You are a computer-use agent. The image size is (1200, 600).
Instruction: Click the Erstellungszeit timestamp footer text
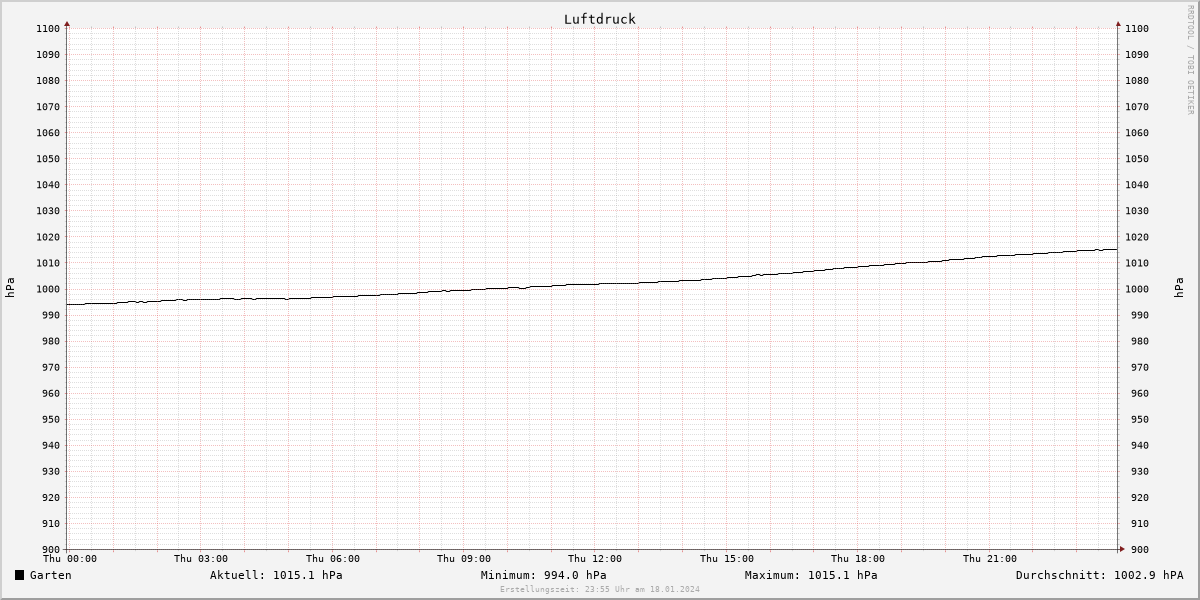tap(600, 589)
